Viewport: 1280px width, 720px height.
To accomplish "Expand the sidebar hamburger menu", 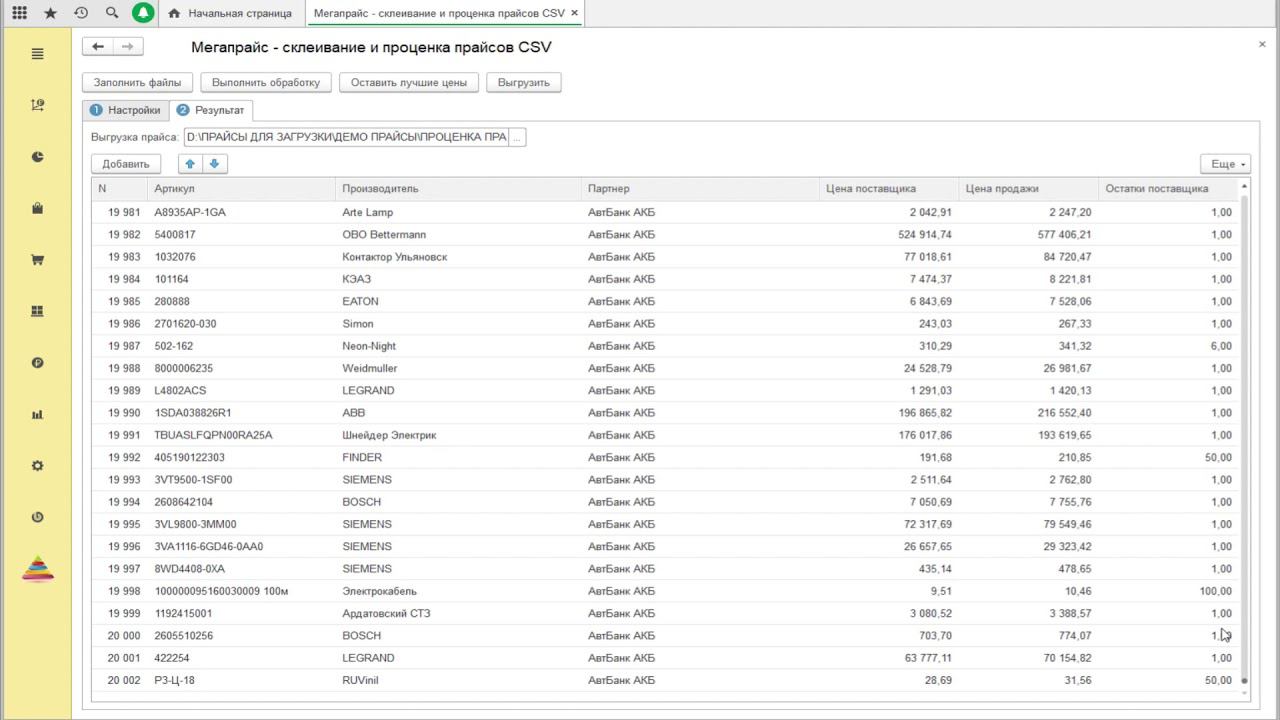I will (x=38, y=54).
